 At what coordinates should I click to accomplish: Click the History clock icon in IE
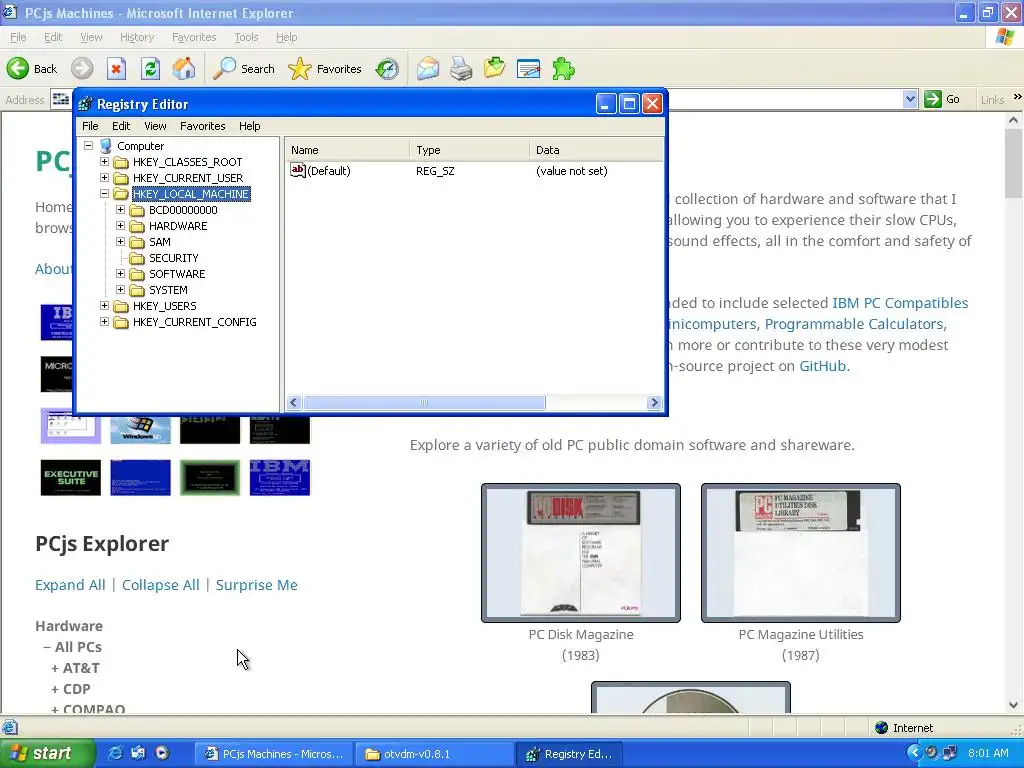point(387,69)
